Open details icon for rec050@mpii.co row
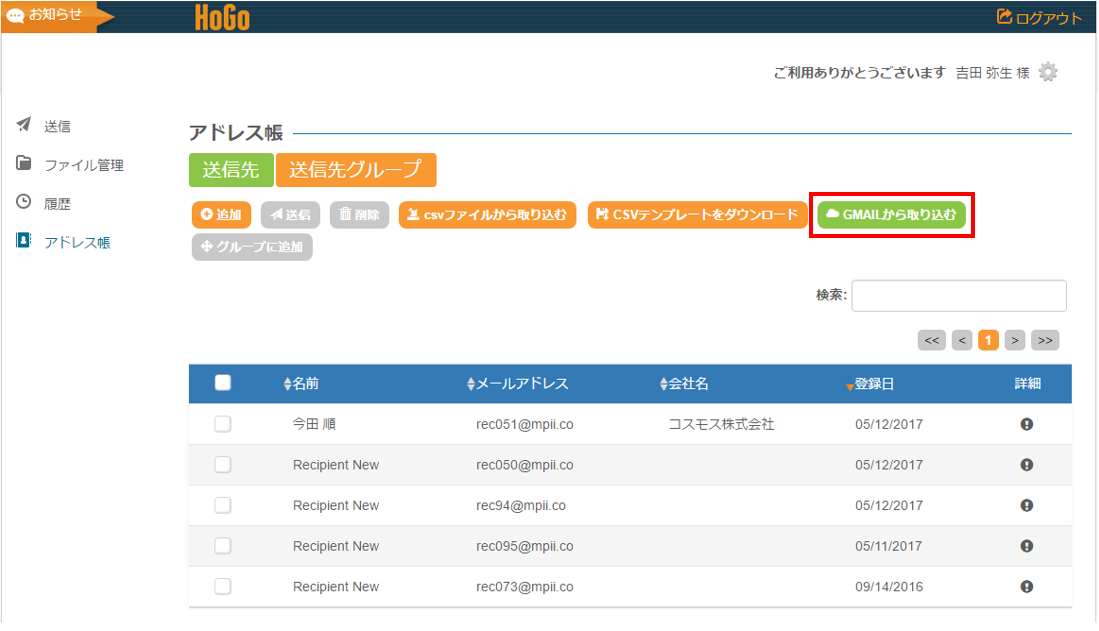The width and height of the screenshot is (1099, 631). [1026, 465]
